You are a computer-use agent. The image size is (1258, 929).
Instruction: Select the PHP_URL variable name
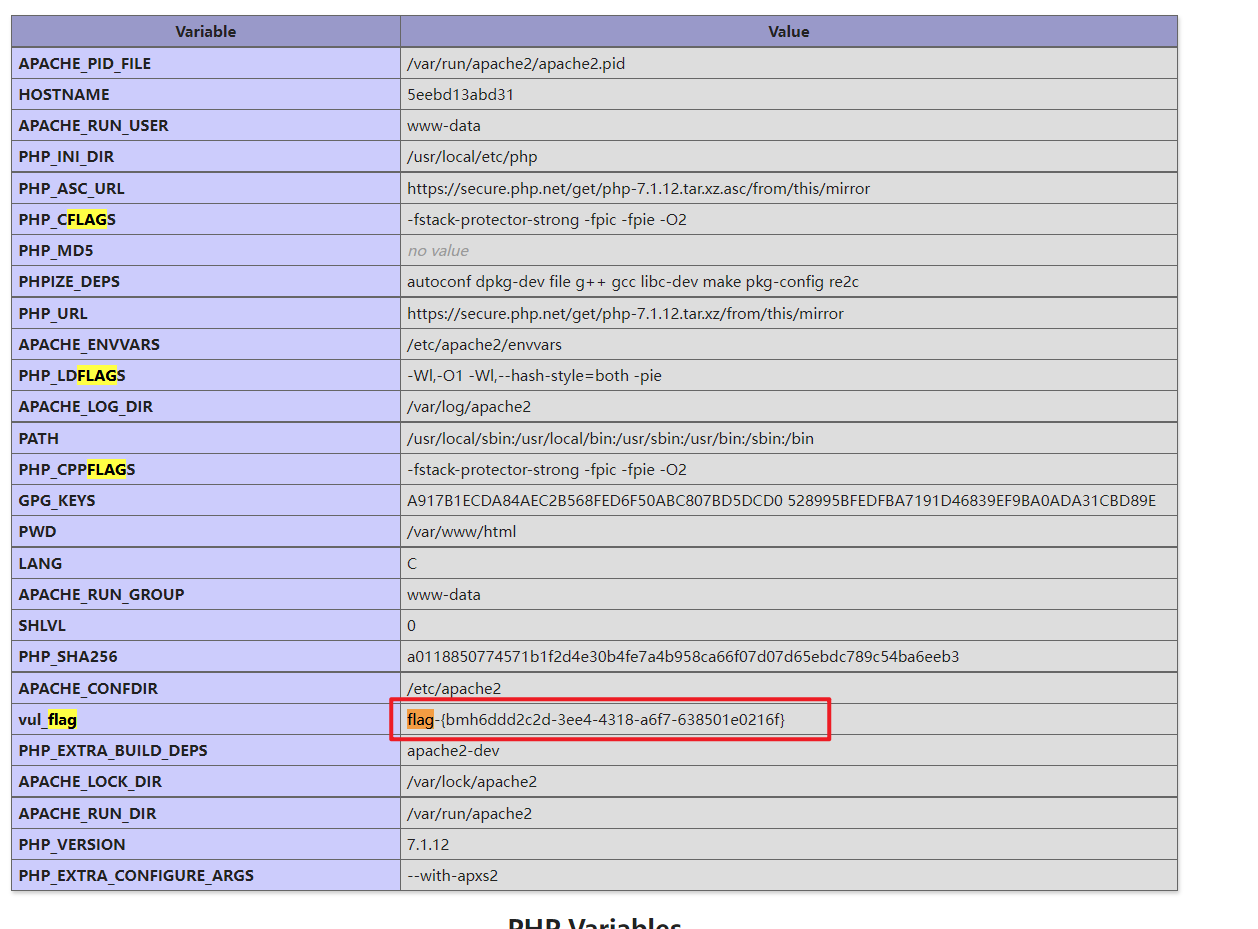(54, 313)
